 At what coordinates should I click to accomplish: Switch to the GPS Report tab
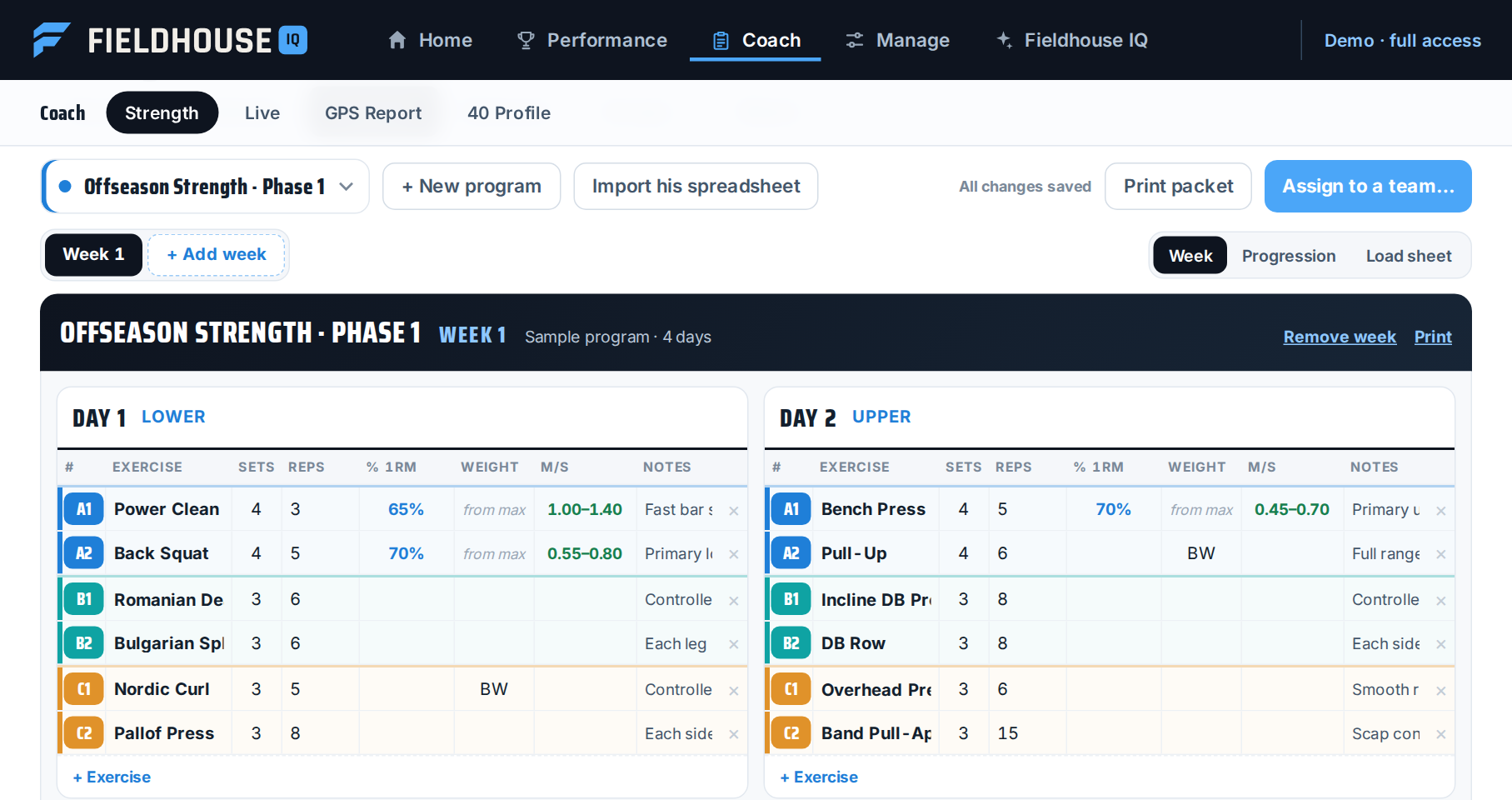coord(373,112)
